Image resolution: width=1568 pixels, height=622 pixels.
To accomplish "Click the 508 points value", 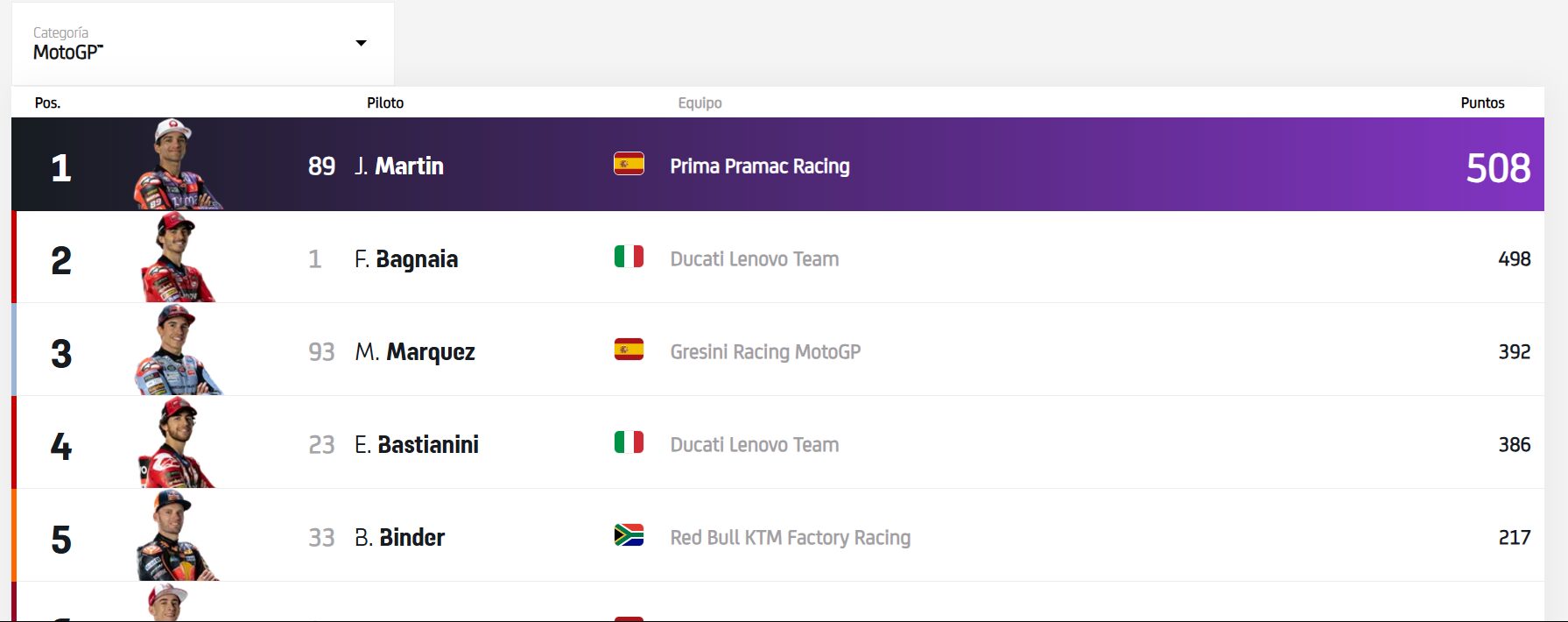I will point(1497,167).
